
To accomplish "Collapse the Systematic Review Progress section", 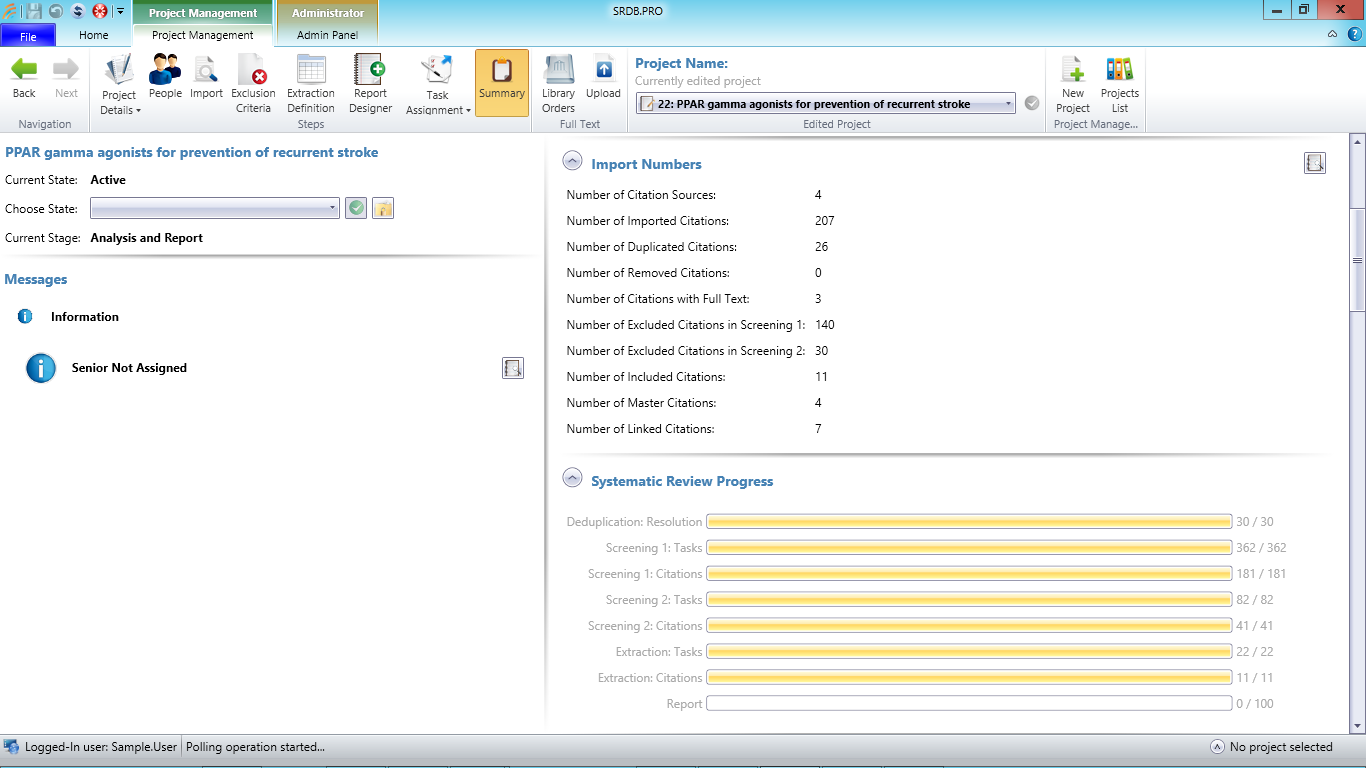I will (572, 479).
